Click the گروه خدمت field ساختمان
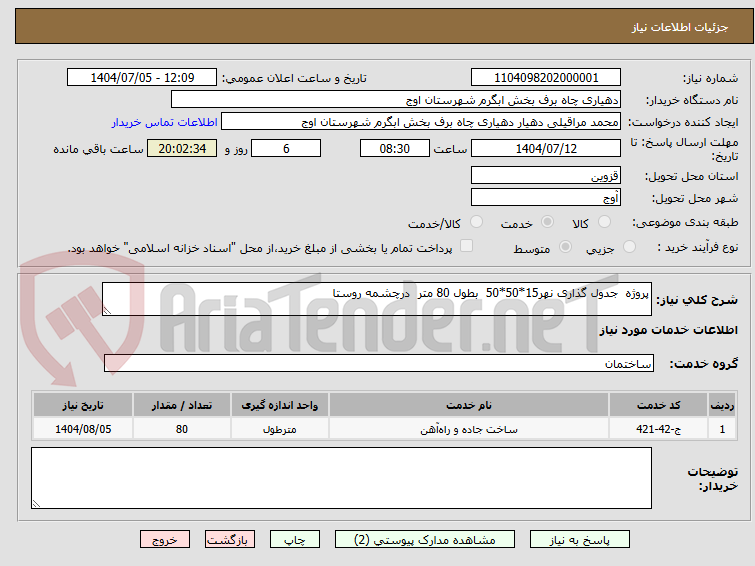This screenshot has width=755, height=566. coord(378,363)
